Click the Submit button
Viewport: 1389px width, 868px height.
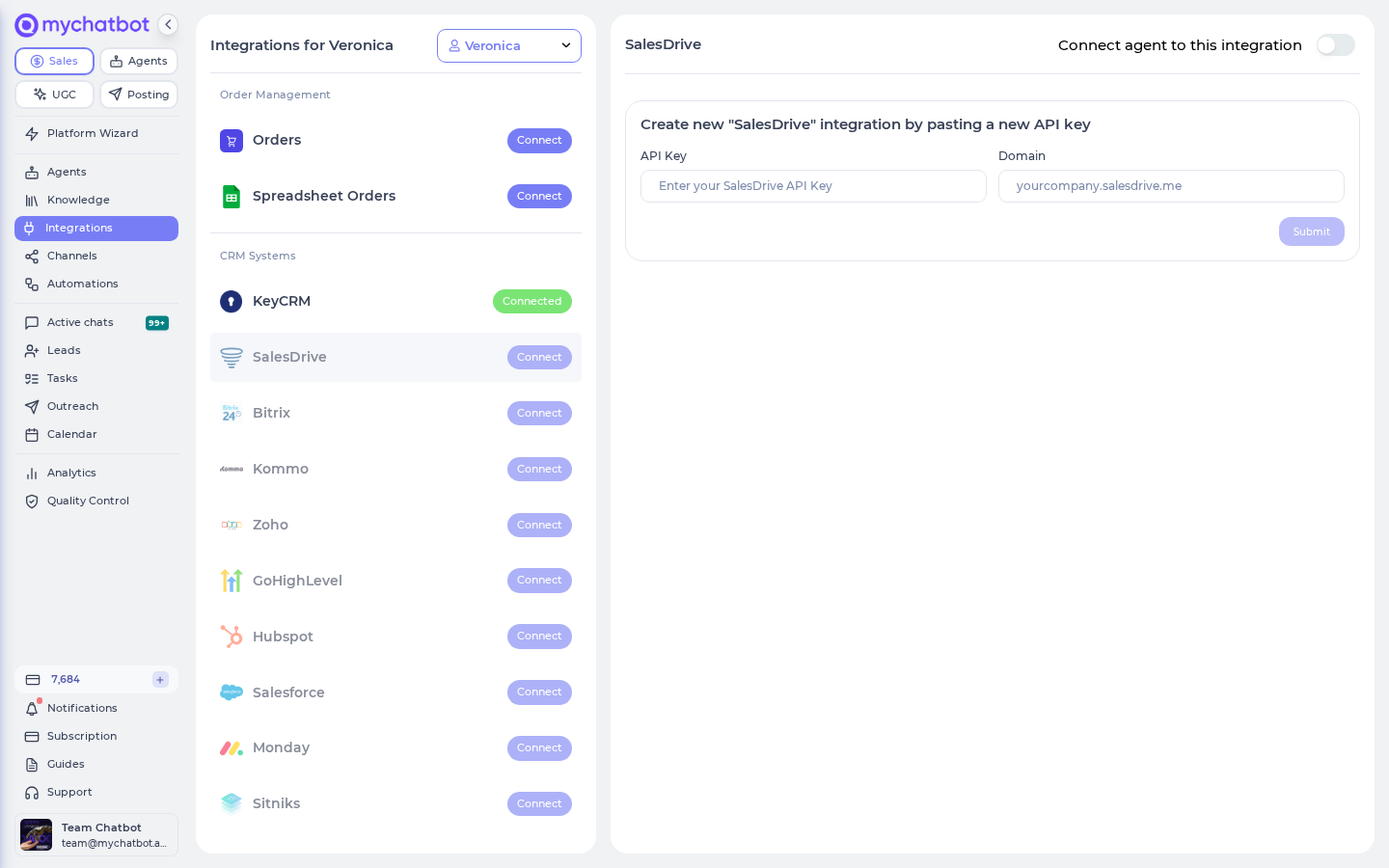[1312, 231]
